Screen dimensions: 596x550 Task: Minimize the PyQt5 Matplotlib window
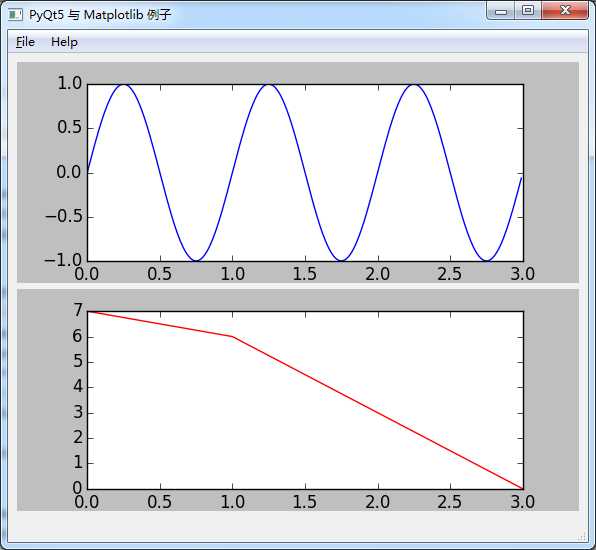click(501, 11)
